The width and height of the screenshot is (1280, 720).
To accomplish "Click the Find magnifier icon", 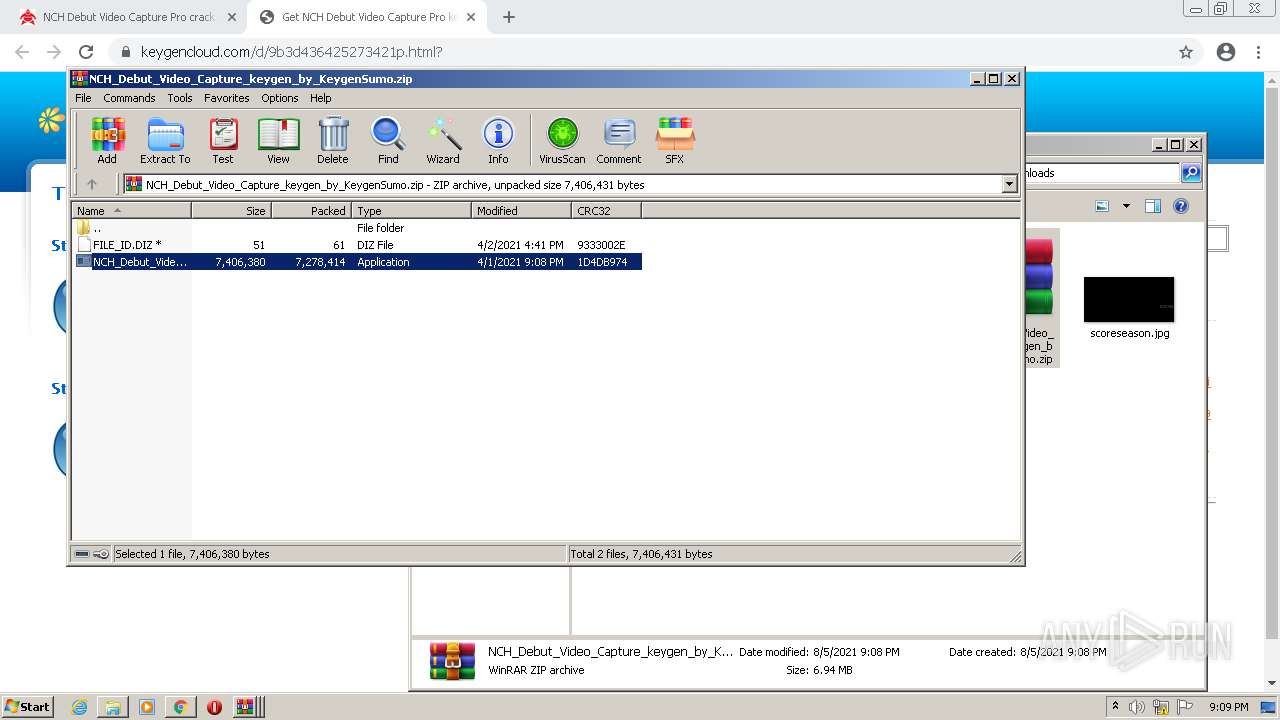I will point(388,140).
